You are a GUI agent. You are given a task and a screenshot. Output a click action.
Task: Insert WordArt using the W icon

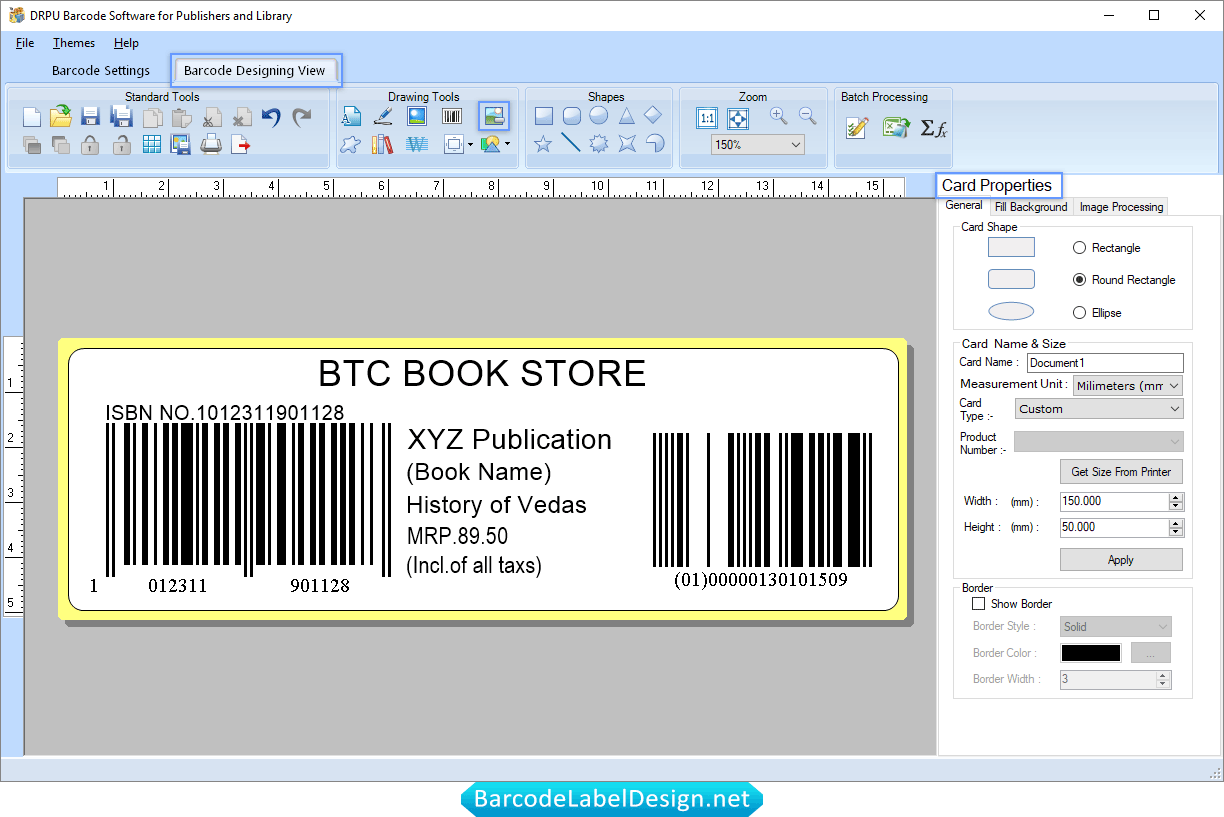(x=417, y=145)
